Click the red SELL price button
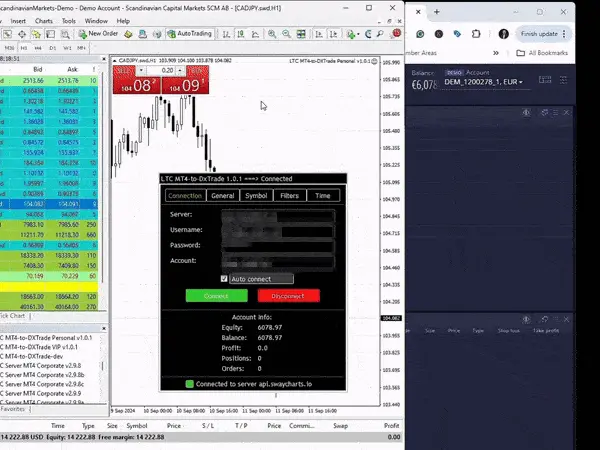This screenshot has height=450, width=600. click(x=137, y=85)
